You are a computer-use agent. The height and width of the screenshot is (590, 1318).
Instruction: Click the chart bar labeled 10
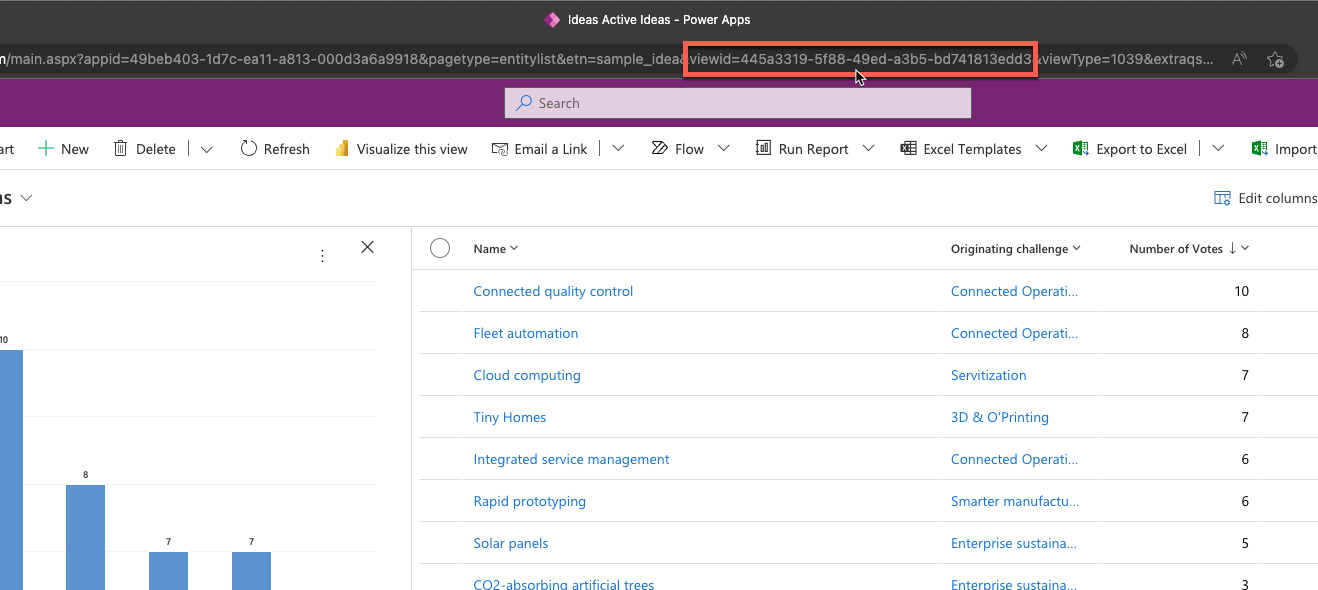click(x=11, y=470)
